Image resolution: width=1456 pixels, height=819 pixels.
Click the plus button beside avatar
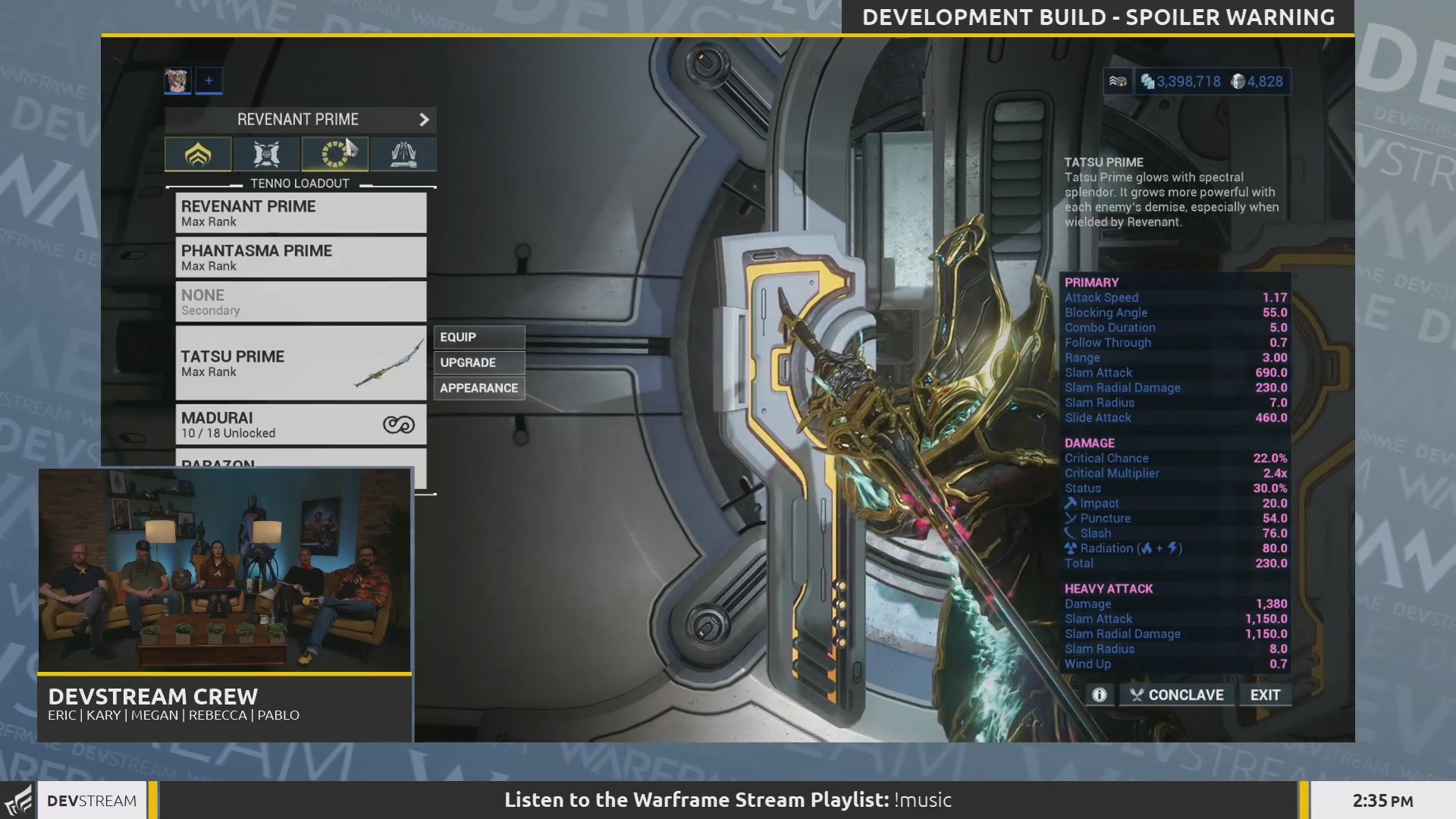pos(209,80)
